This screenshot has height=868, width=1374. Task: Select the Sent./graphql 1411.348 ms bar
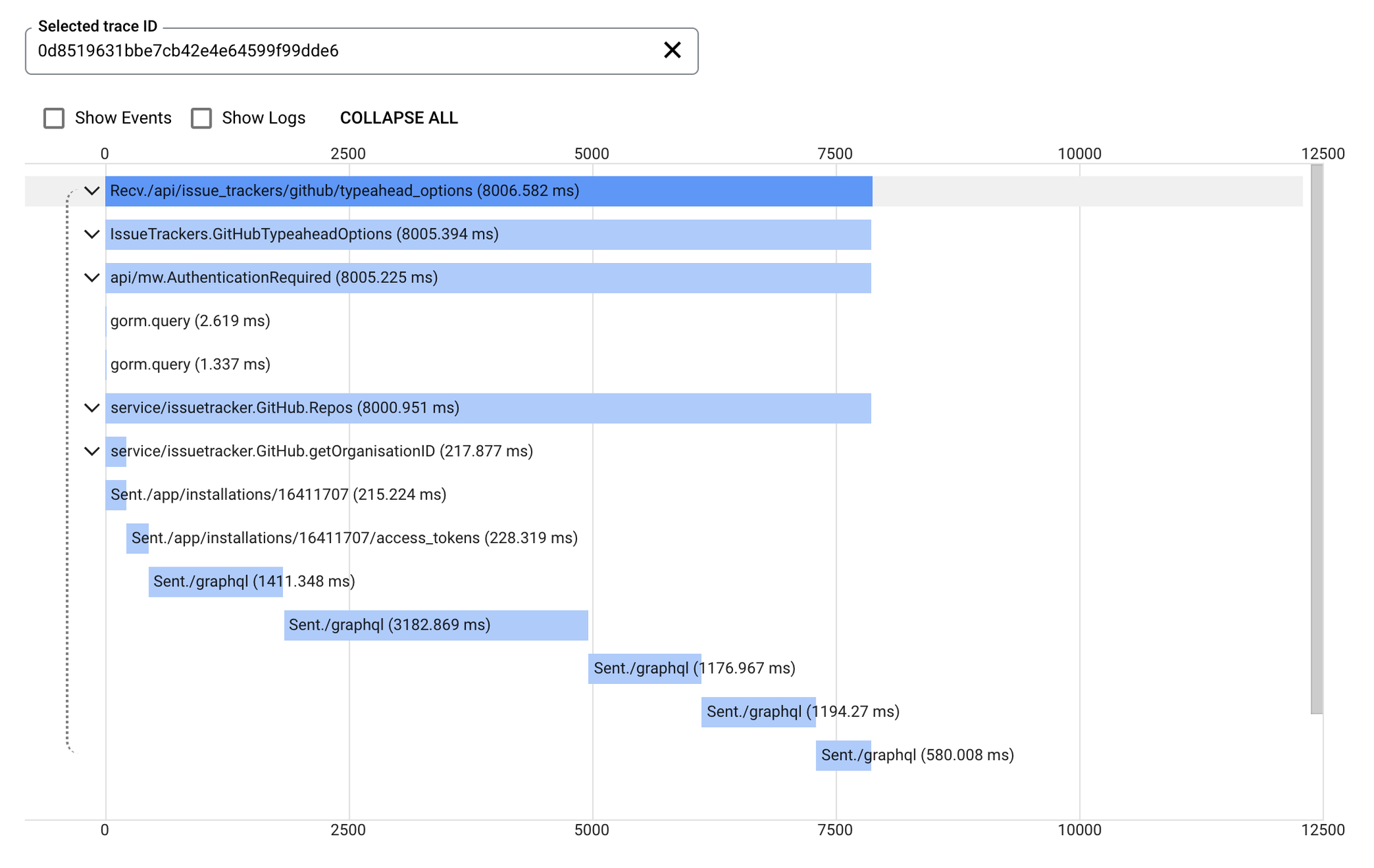coord(215,582)
